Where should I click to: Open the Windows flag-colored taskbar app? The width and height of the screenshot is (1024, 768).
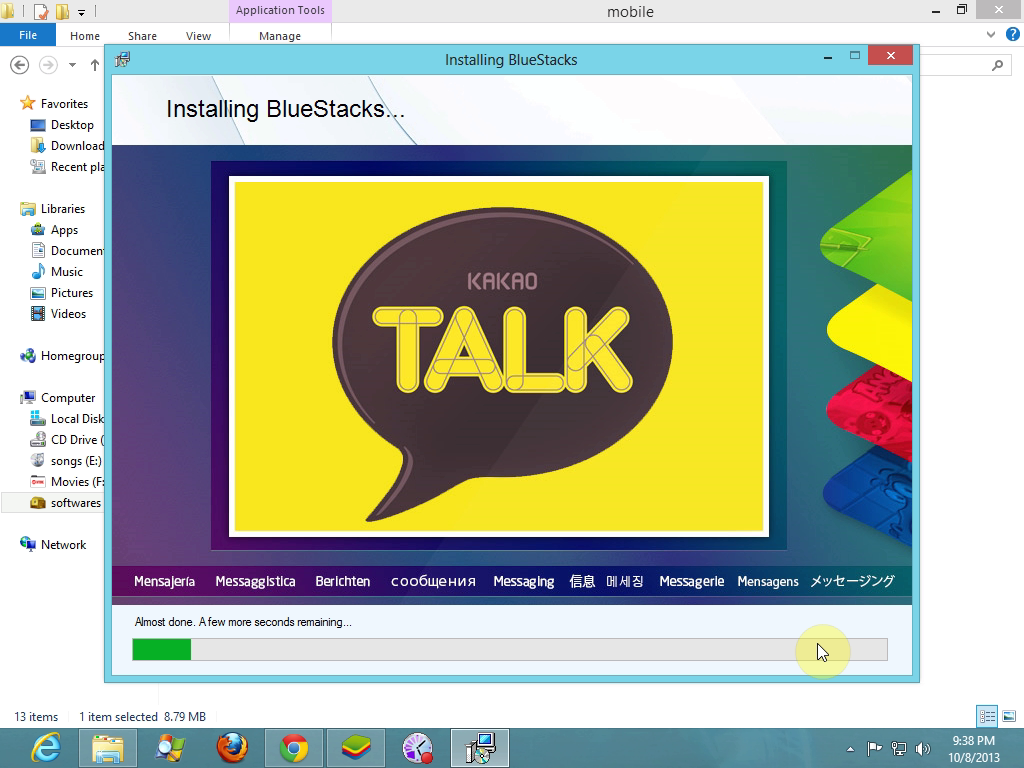(x=170, y=748)
